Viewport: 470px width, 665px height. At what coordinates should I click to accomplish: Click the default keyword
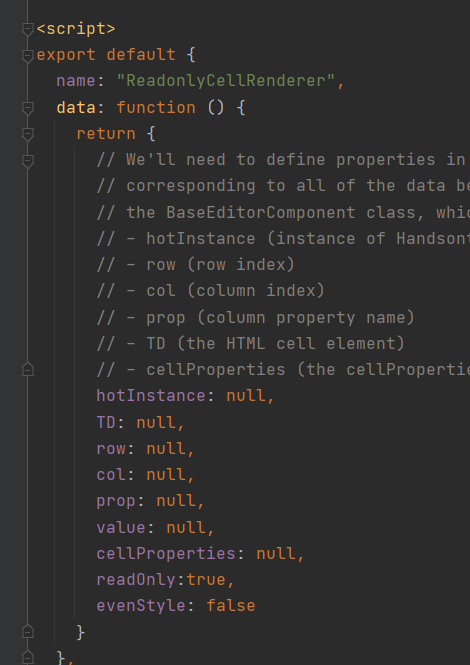click(141, 55)
